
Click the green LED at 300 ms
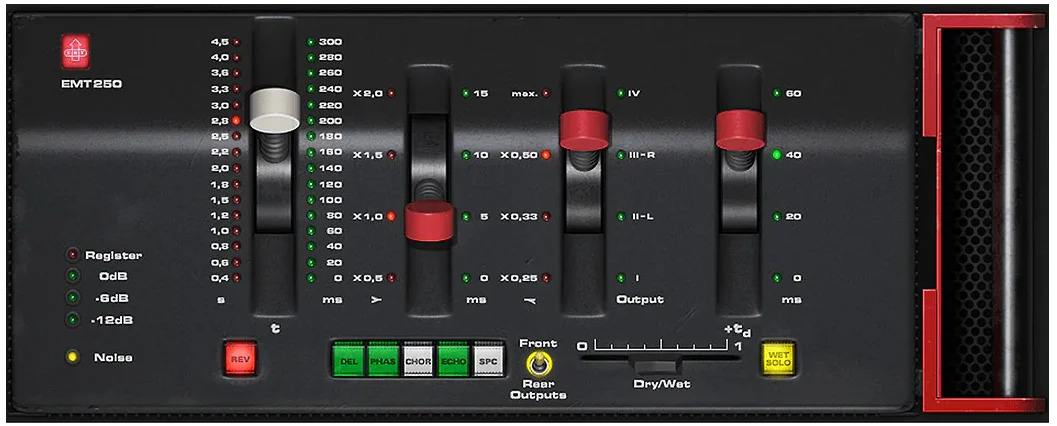(311, 42)
